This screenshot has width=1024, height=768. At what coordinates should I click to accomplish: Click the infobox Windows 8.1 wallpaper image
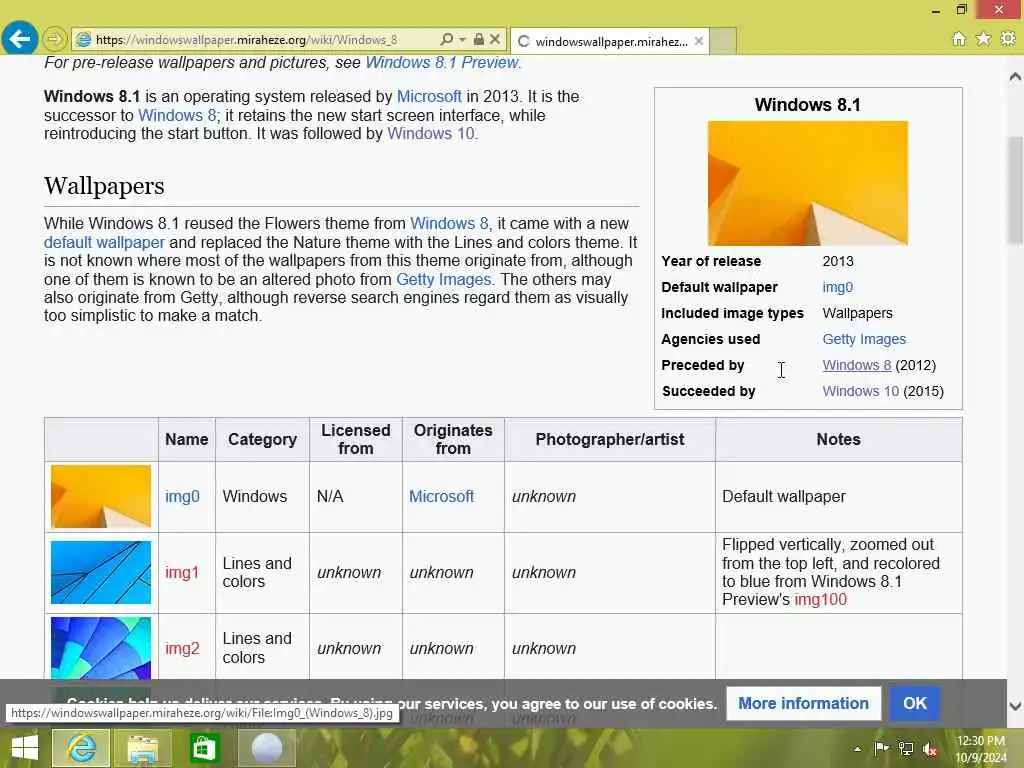(x=808, y=184)
